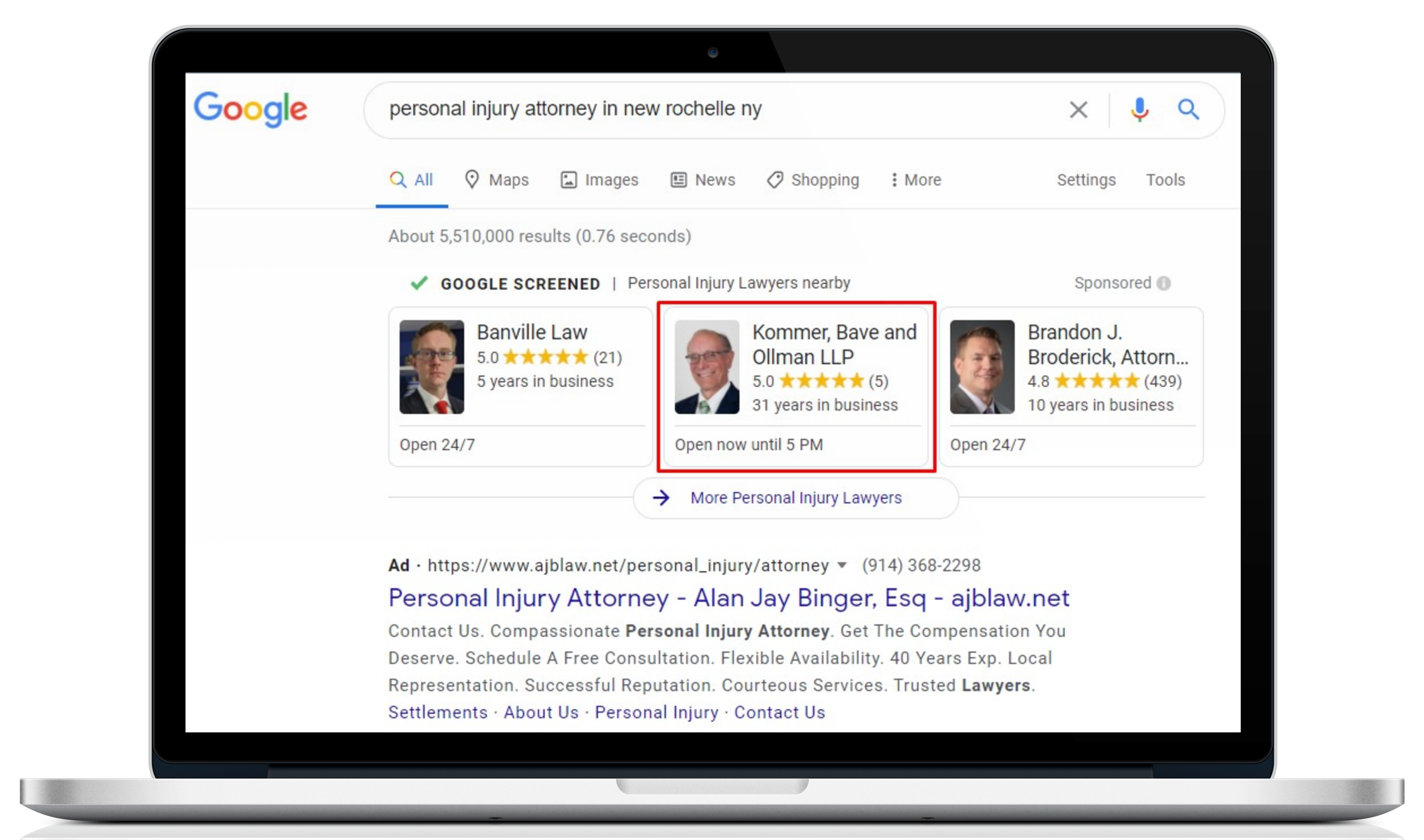Click the blue magnifying glass search button

(x=1188, y=109)
